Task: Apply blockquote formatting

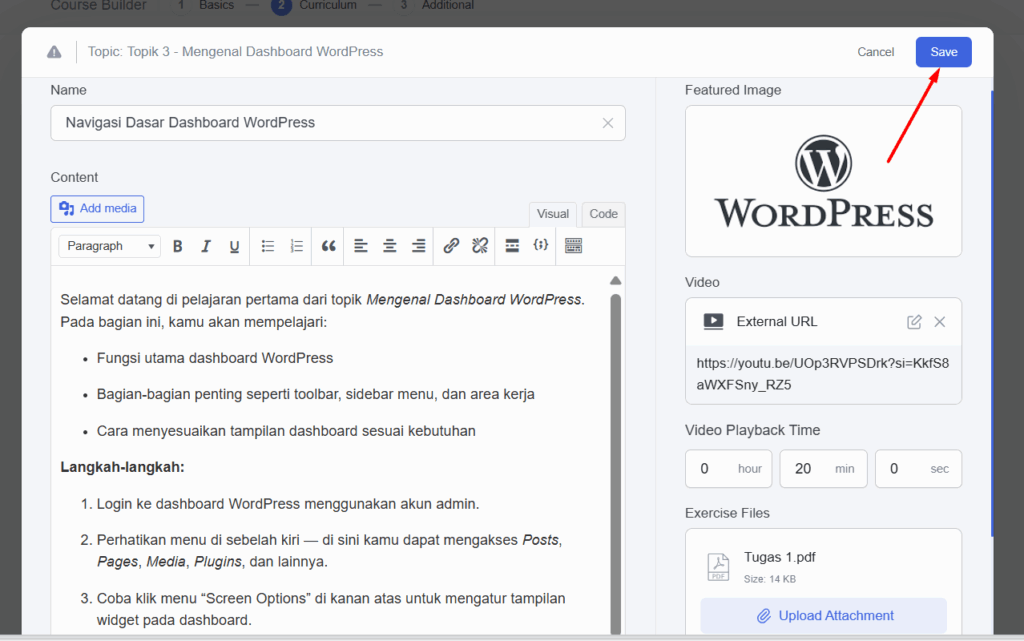Action: [x=329, y=246]
